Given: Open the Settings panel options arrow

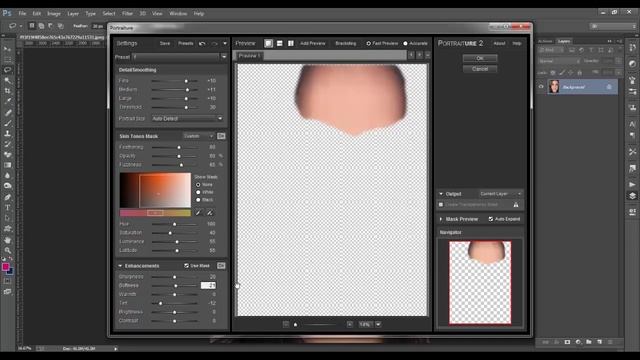Looking at the screenshot, I should (225, 43).
